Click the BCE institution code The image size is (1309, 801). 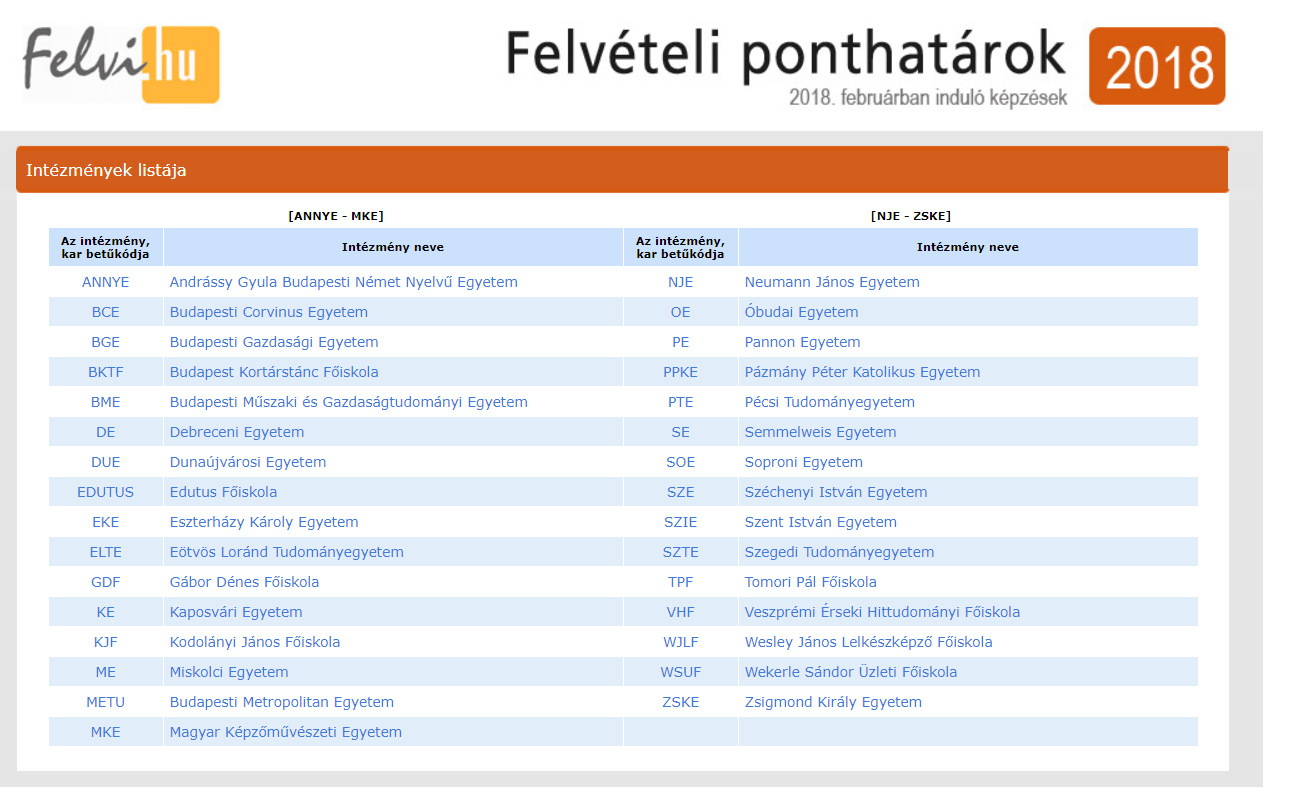[x=106, y=312]
